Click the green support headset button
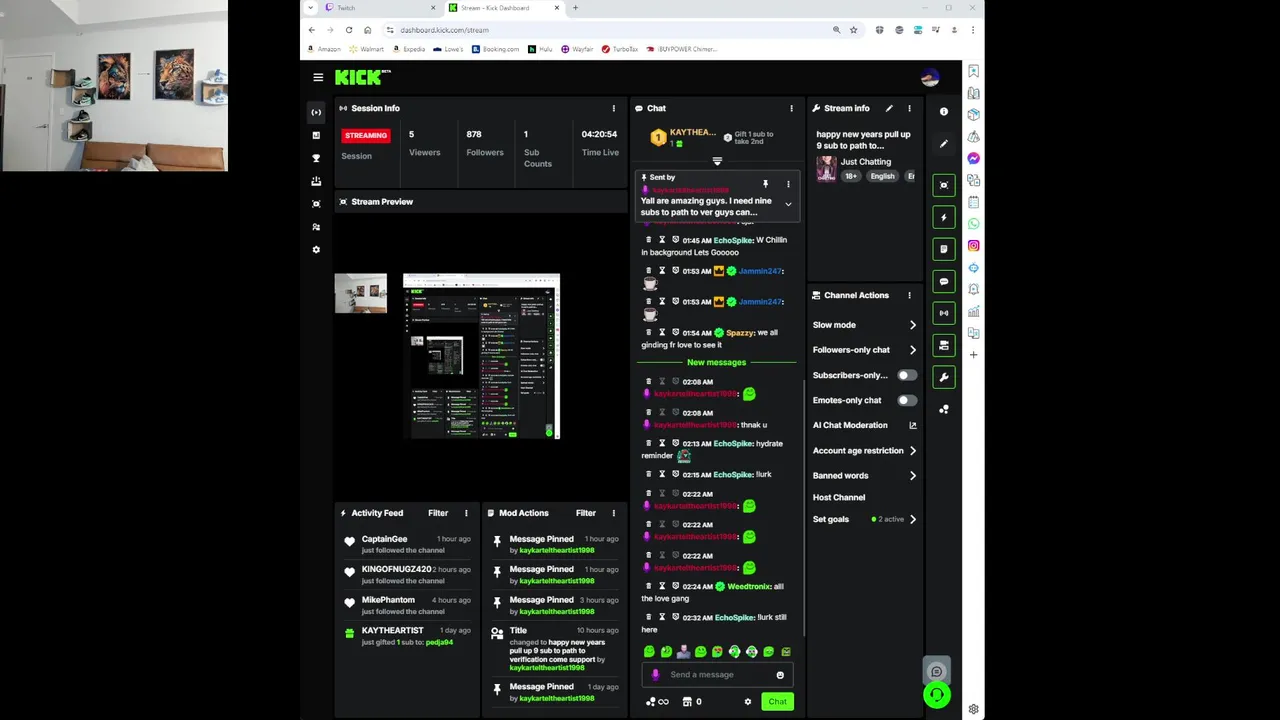Viewport: 1280px width, 720px height. click(937, 695)
